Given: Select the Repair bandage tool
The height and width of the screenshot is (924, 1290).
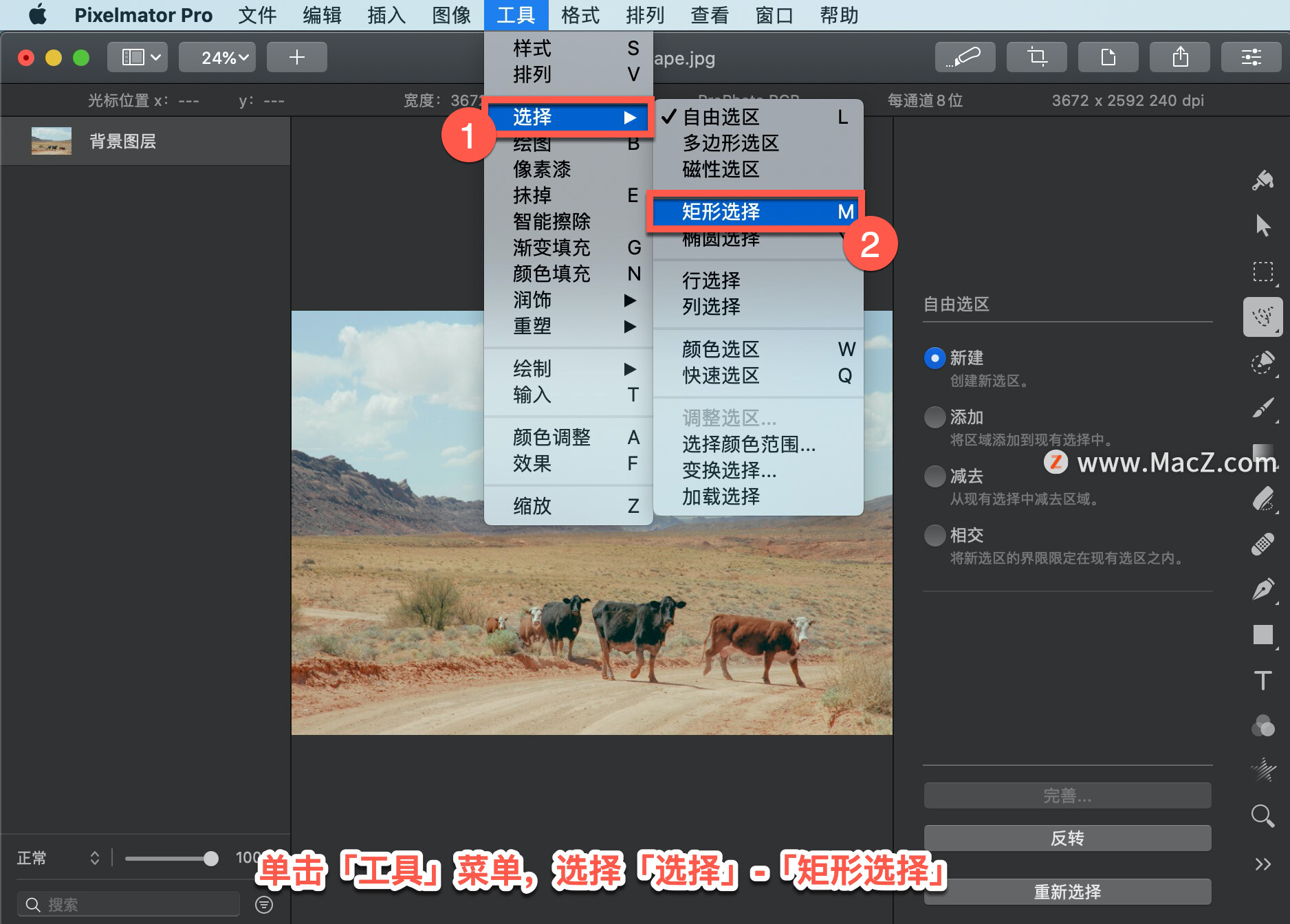Looking at the screenshot, I should point(1262,544).
